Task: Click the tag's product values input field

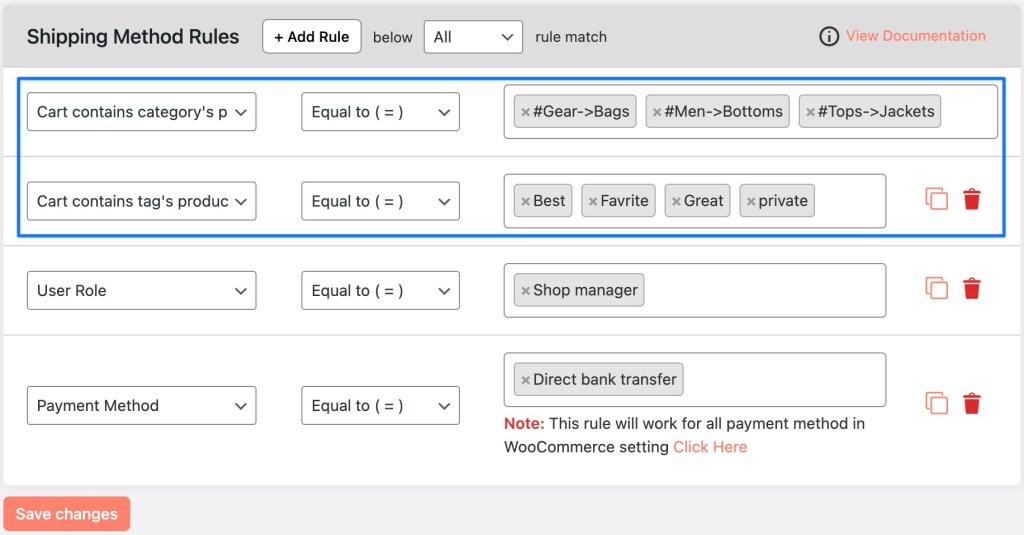Action: [x=850, y=201]
